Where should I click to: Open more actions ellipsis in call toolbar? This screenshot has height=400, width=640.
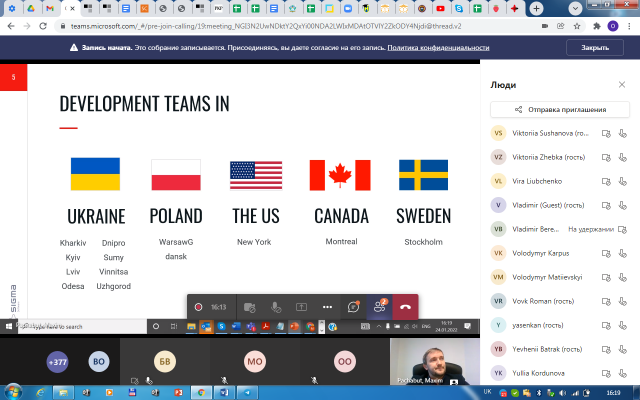point(327,307)
